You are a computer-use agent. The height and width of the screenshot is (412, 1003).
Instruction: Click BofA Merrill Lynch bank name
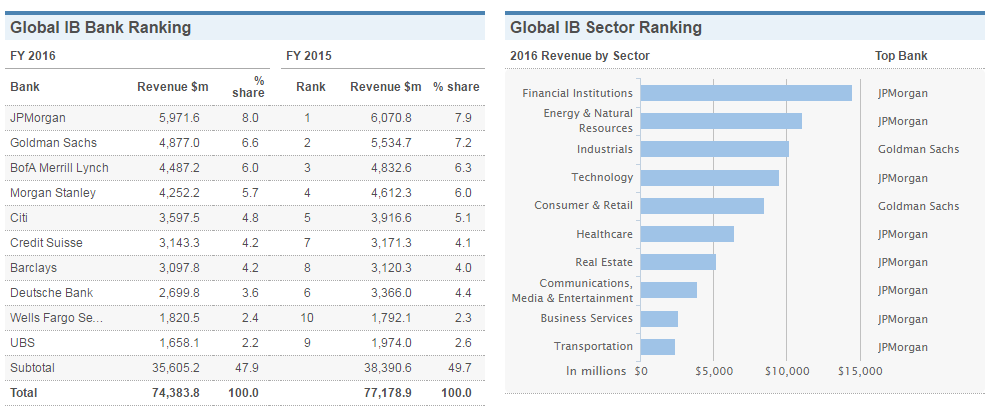(59, 168)
